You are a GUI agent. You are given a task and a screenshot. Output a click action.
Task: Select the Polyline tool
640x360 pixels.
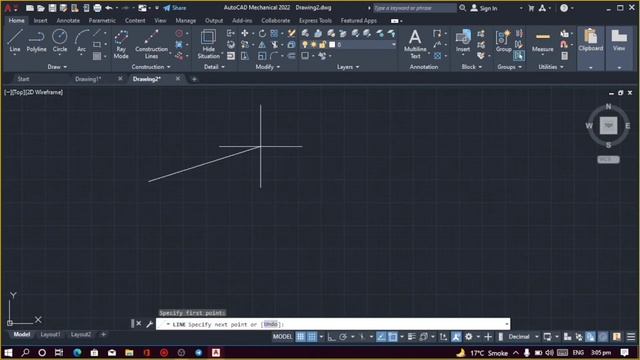click(x=36, y=41)
